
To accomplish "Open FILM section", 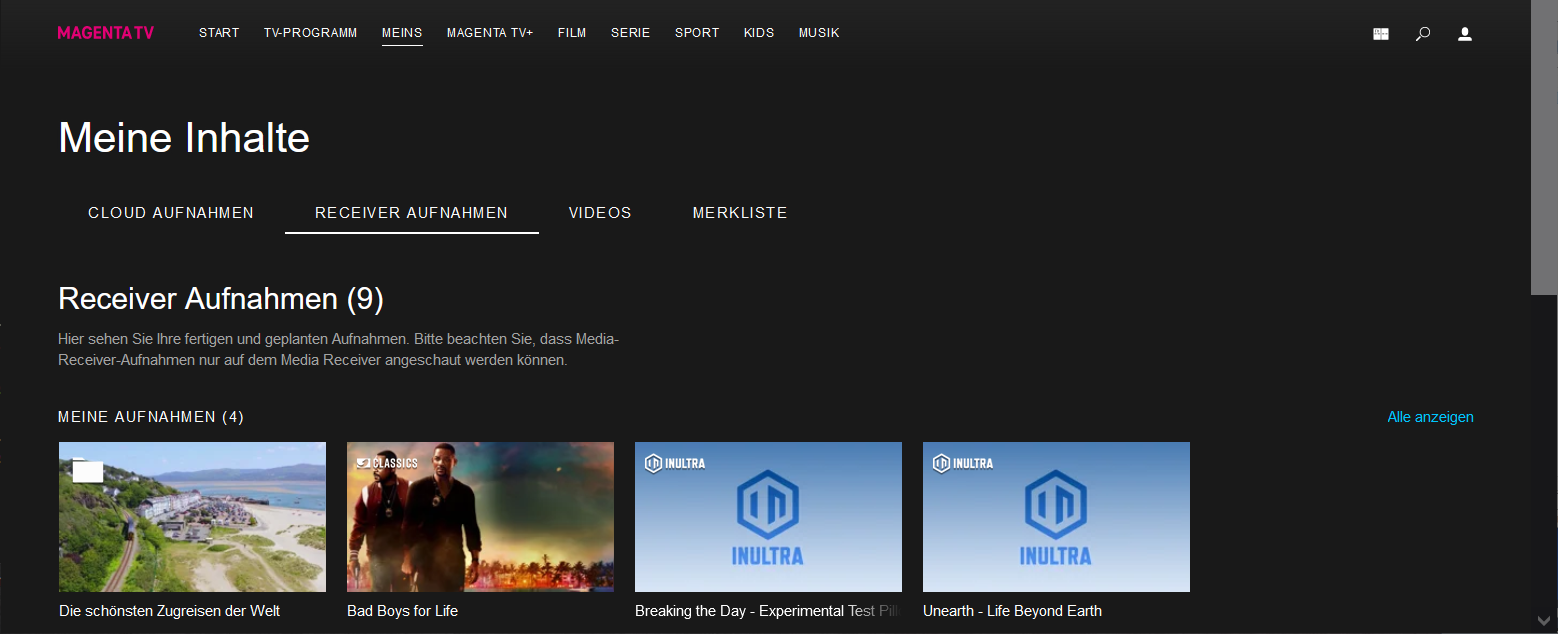I will [x=572, y=33].
